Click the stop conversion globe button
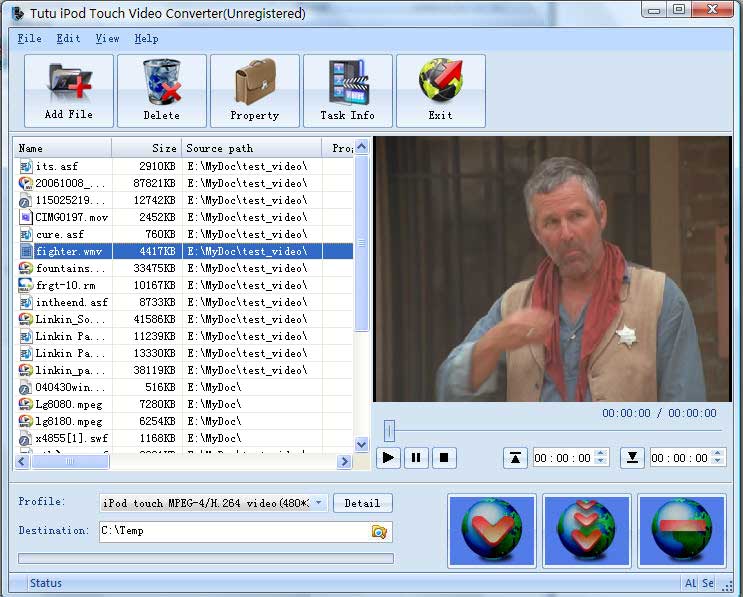This screenshot has width=743, height=597. coord(681,530)
